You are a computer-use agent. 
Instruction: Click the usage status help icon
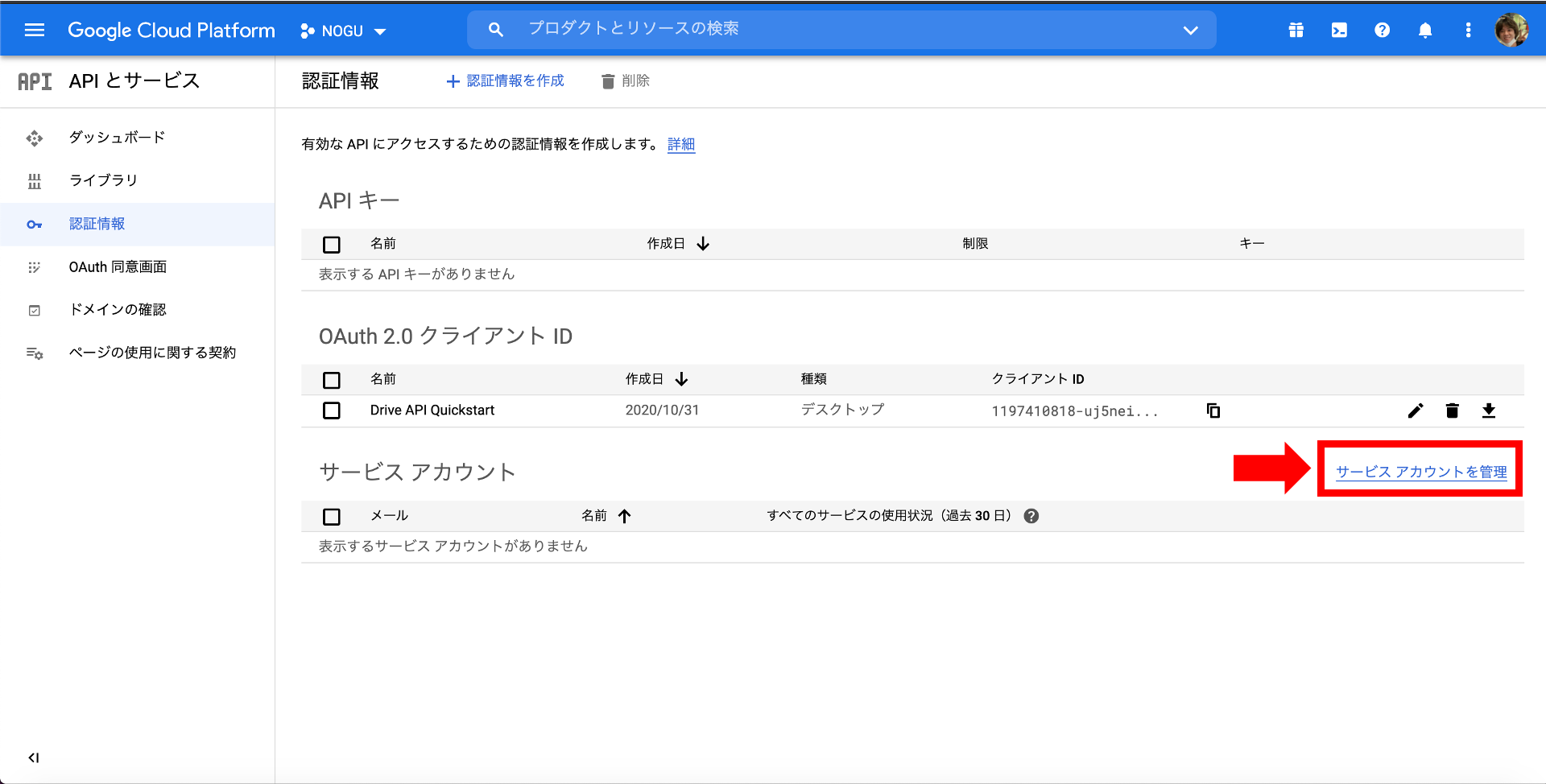(1031, 516)
